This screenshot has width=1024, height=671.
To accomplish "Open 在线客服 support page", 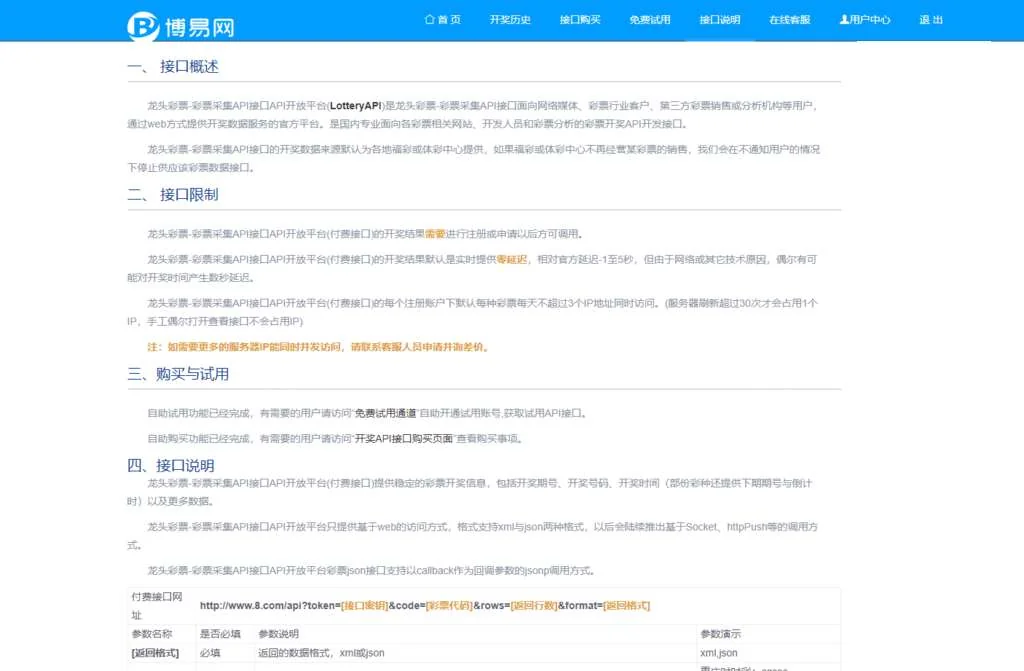I will coord(790,20).
